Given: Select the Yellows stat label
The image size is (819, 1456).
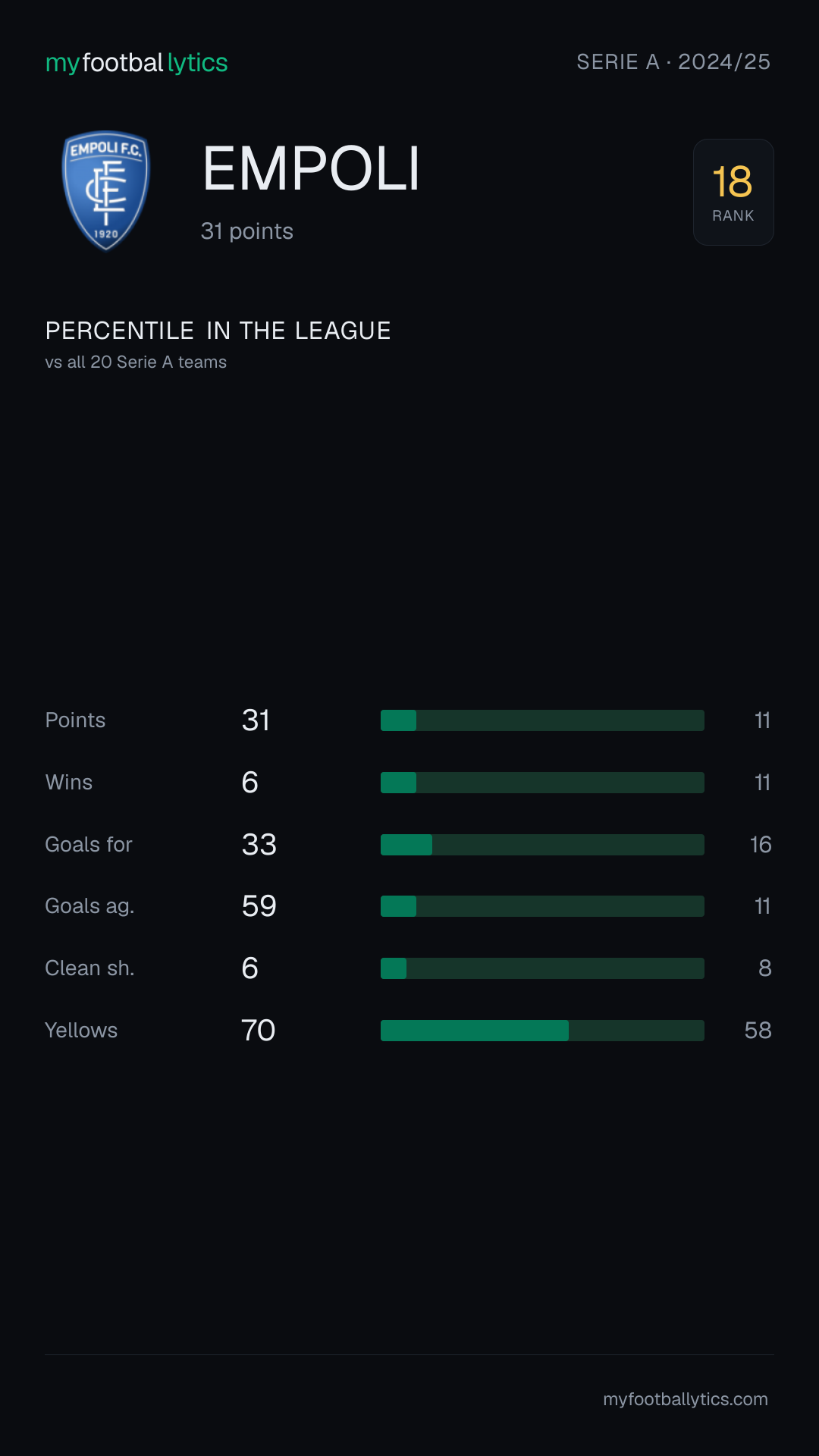Looking at the screenshot, I should point(81,1031).
